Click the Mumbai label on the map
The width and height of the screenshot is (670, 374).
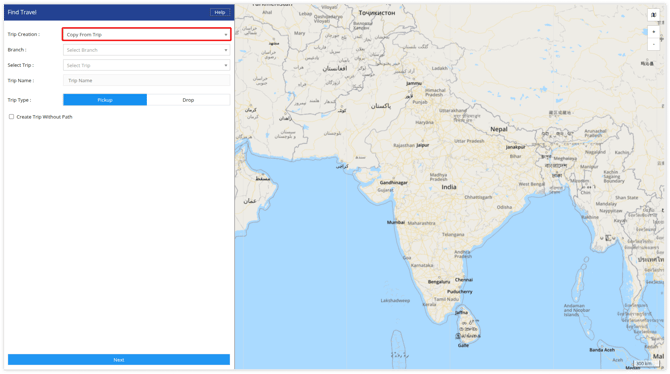[396, 222]
